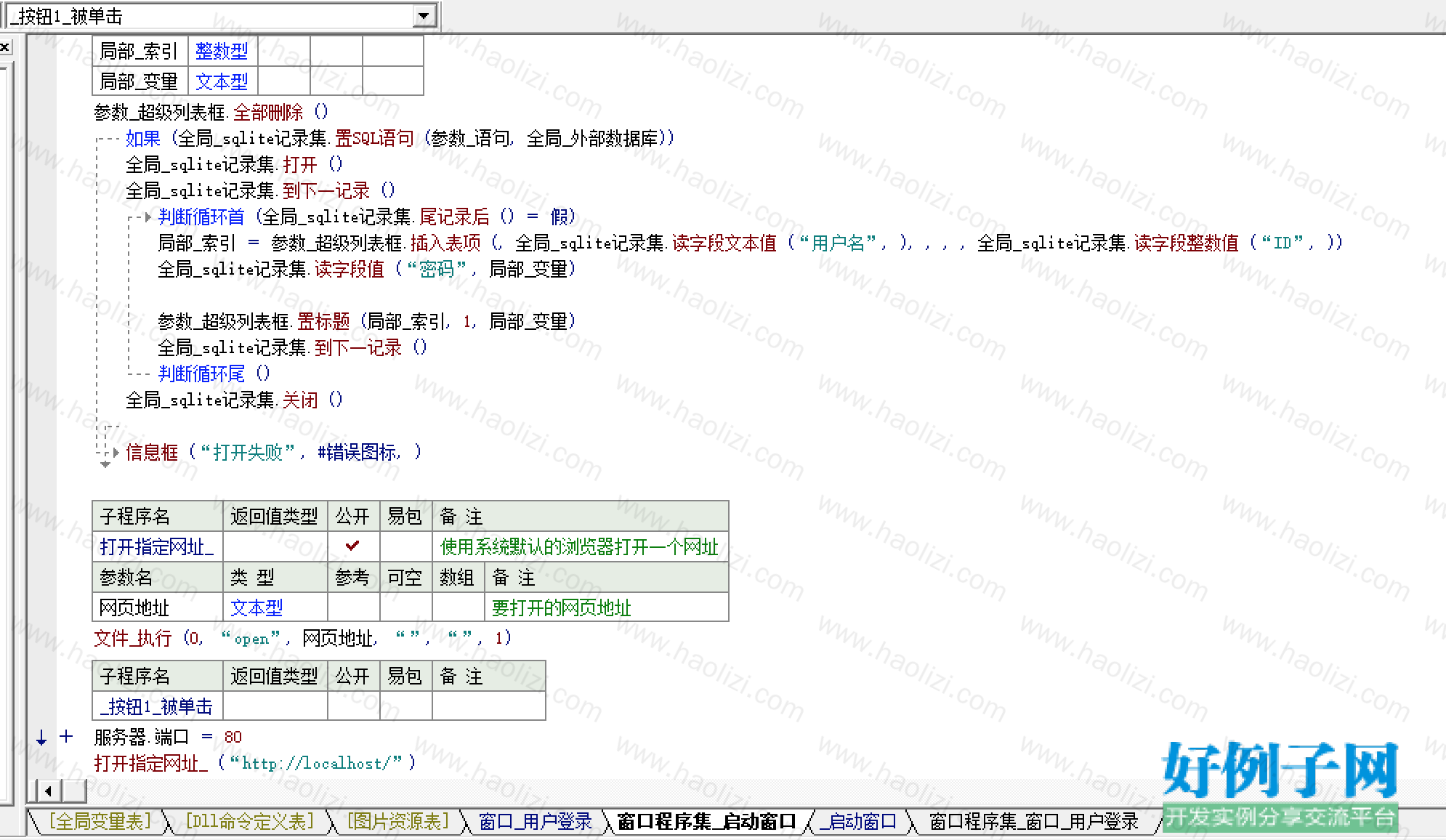Click the 读字段整数值 call with "ID"

click(1187, 243)
